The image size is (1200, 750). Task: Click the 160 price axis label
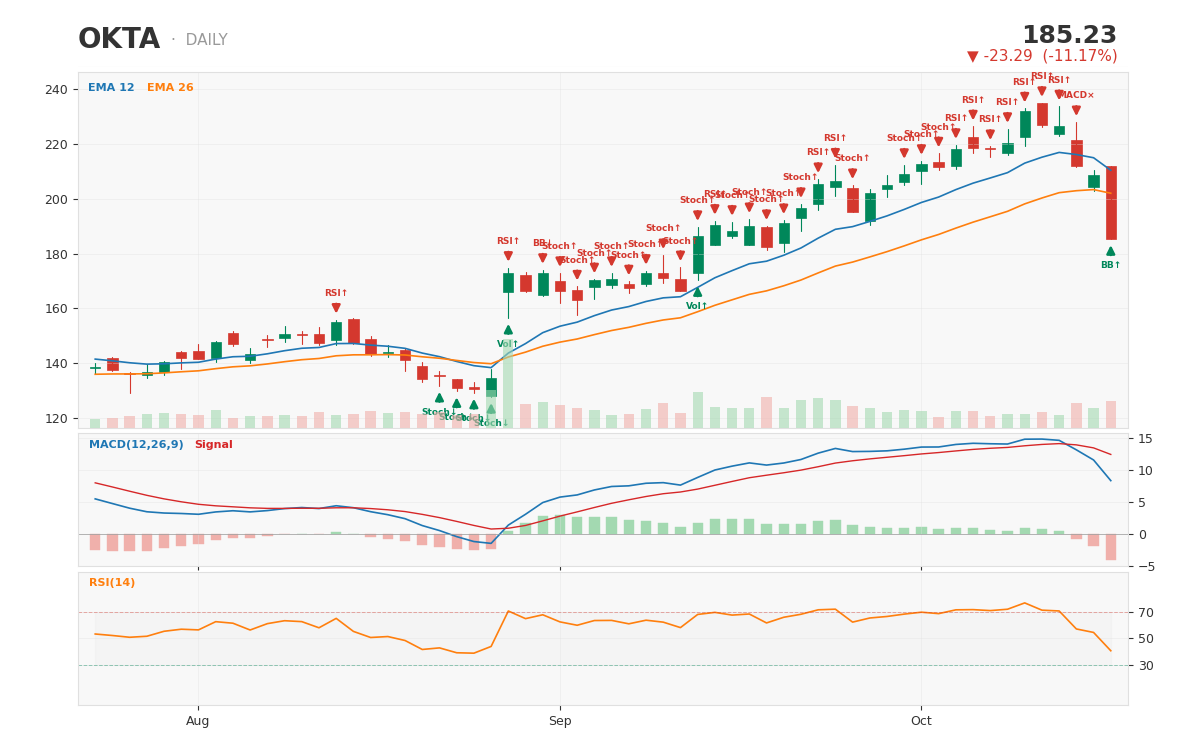click(57, 309)
